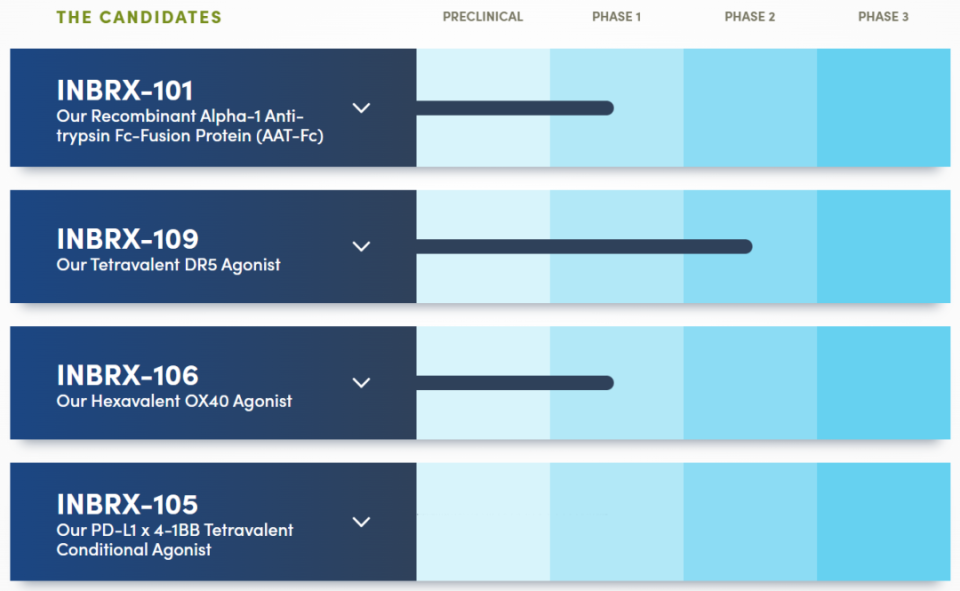
Task: Click the Alpha-1 Antitrypsin Fc-Fusion Protein description
Action: [x=190, y=126]
